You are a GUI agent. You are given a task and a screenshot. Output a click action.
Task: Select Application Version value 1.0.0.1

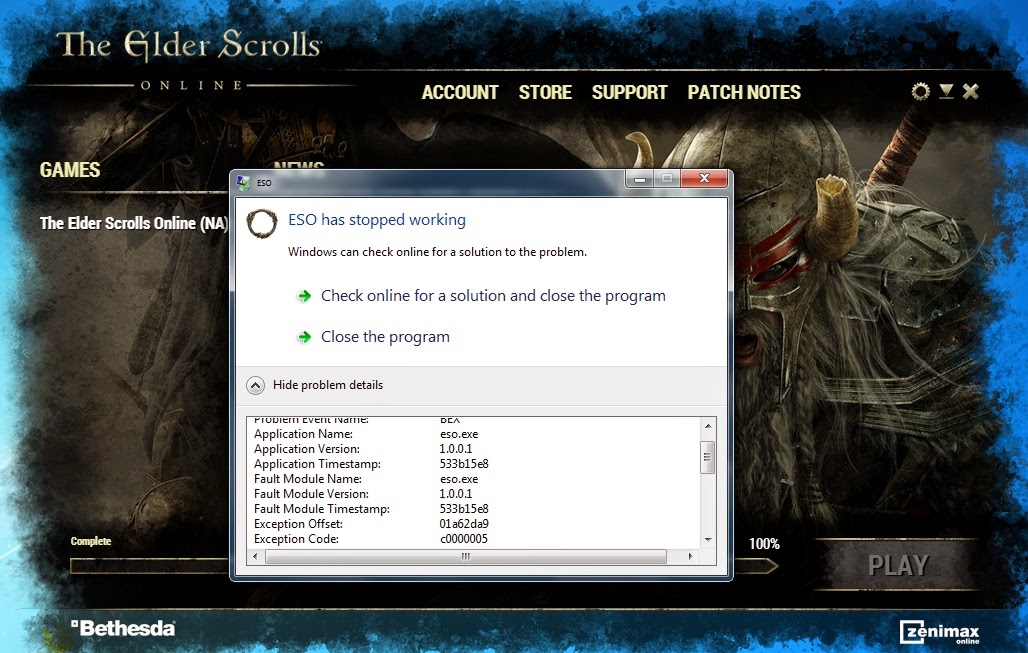(456, 449)
